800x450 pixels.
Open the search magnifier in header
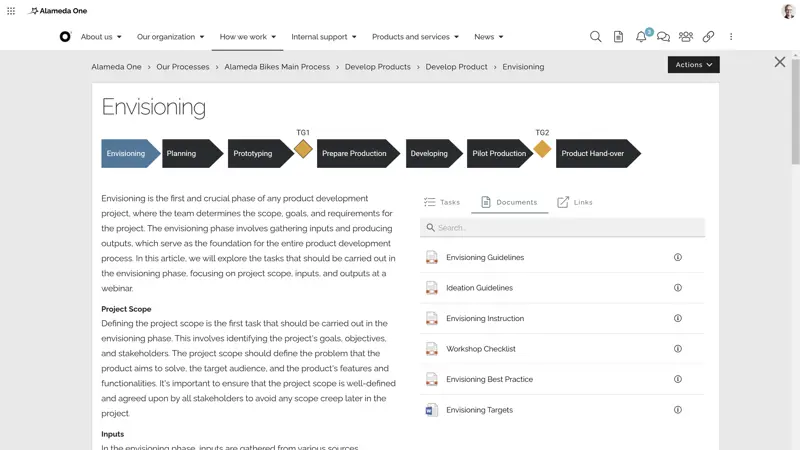point(595,37)
